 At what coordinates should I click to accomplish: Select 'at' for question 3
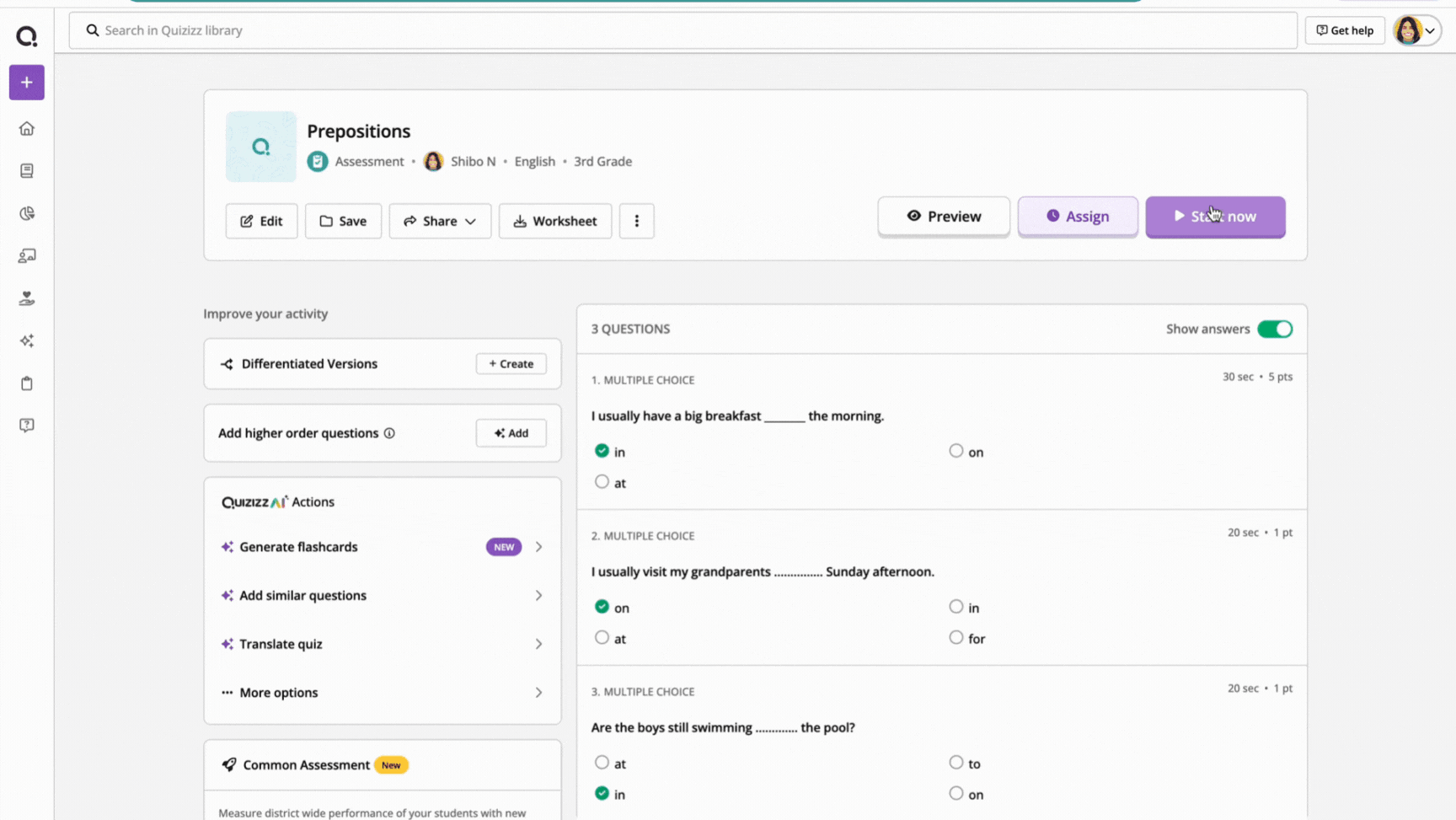click(602, 763)
